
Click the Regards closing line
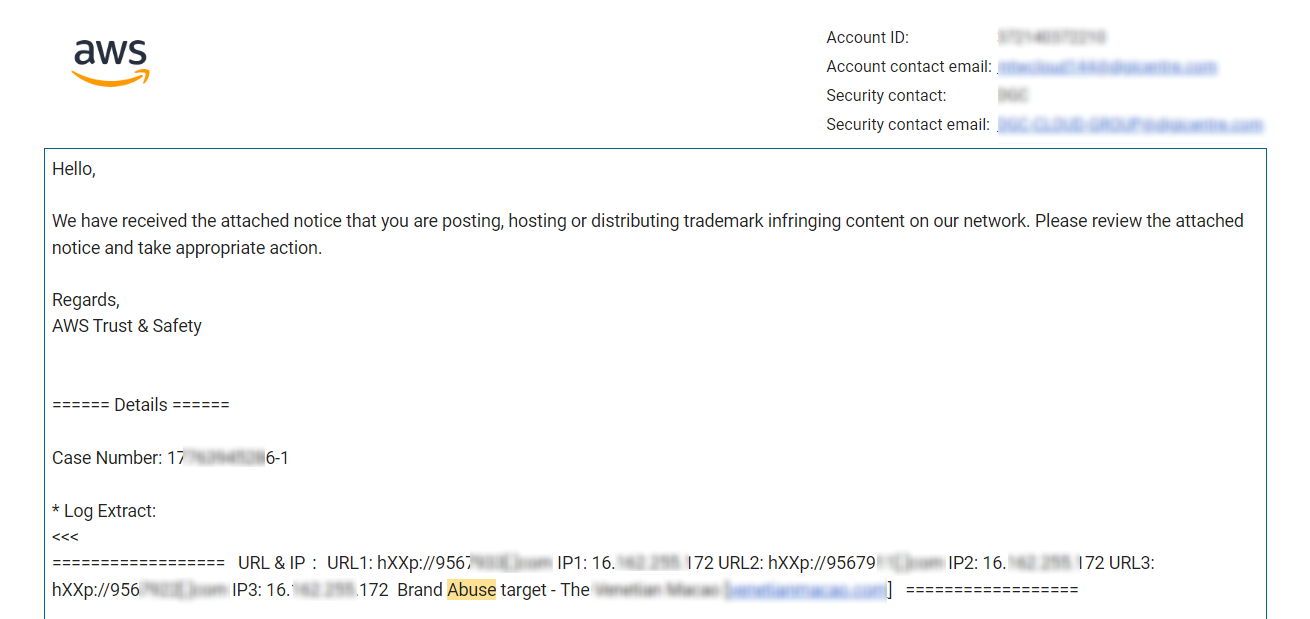86,300
